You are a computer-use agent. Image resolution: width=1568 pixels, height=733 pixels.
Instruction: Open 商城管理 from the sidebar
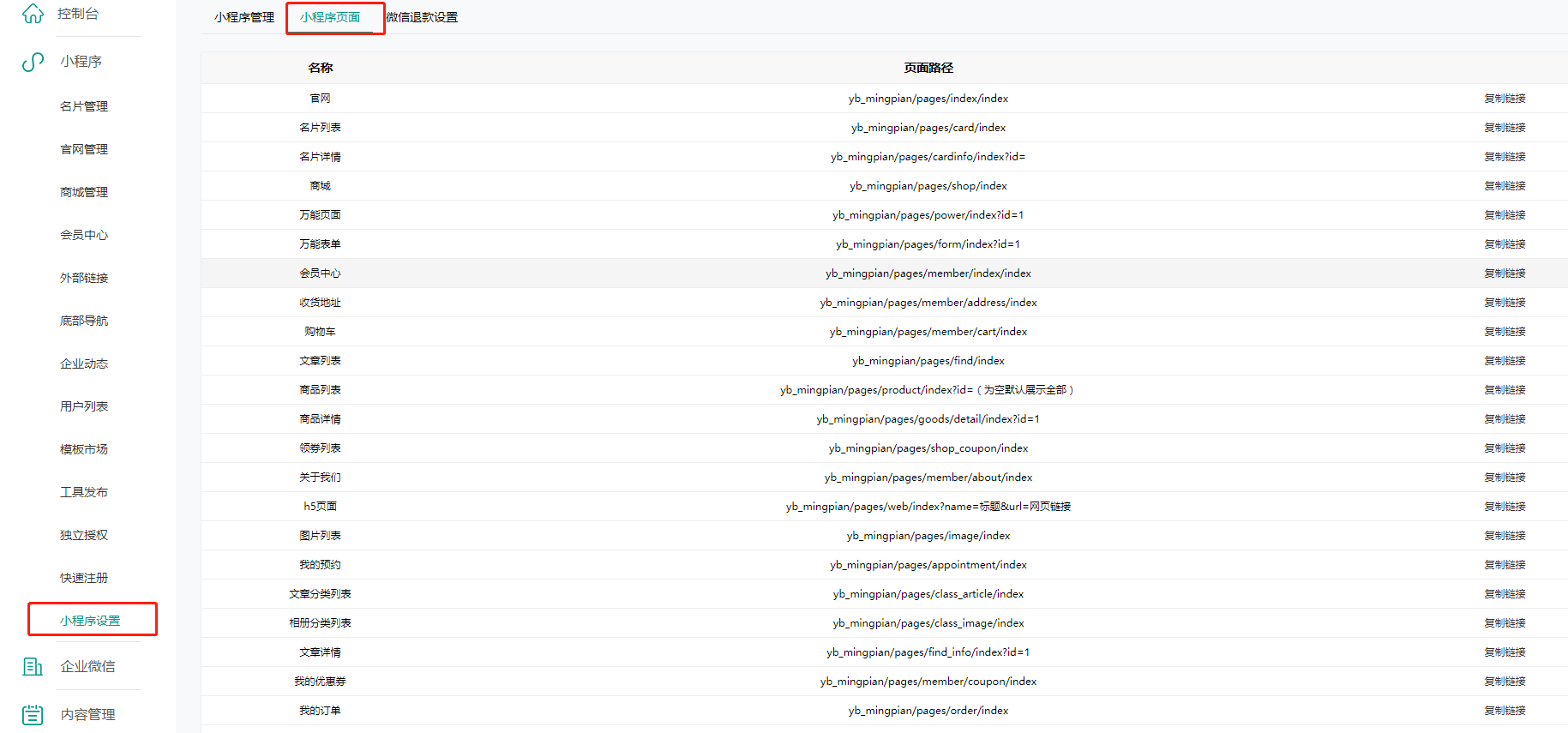84,192
